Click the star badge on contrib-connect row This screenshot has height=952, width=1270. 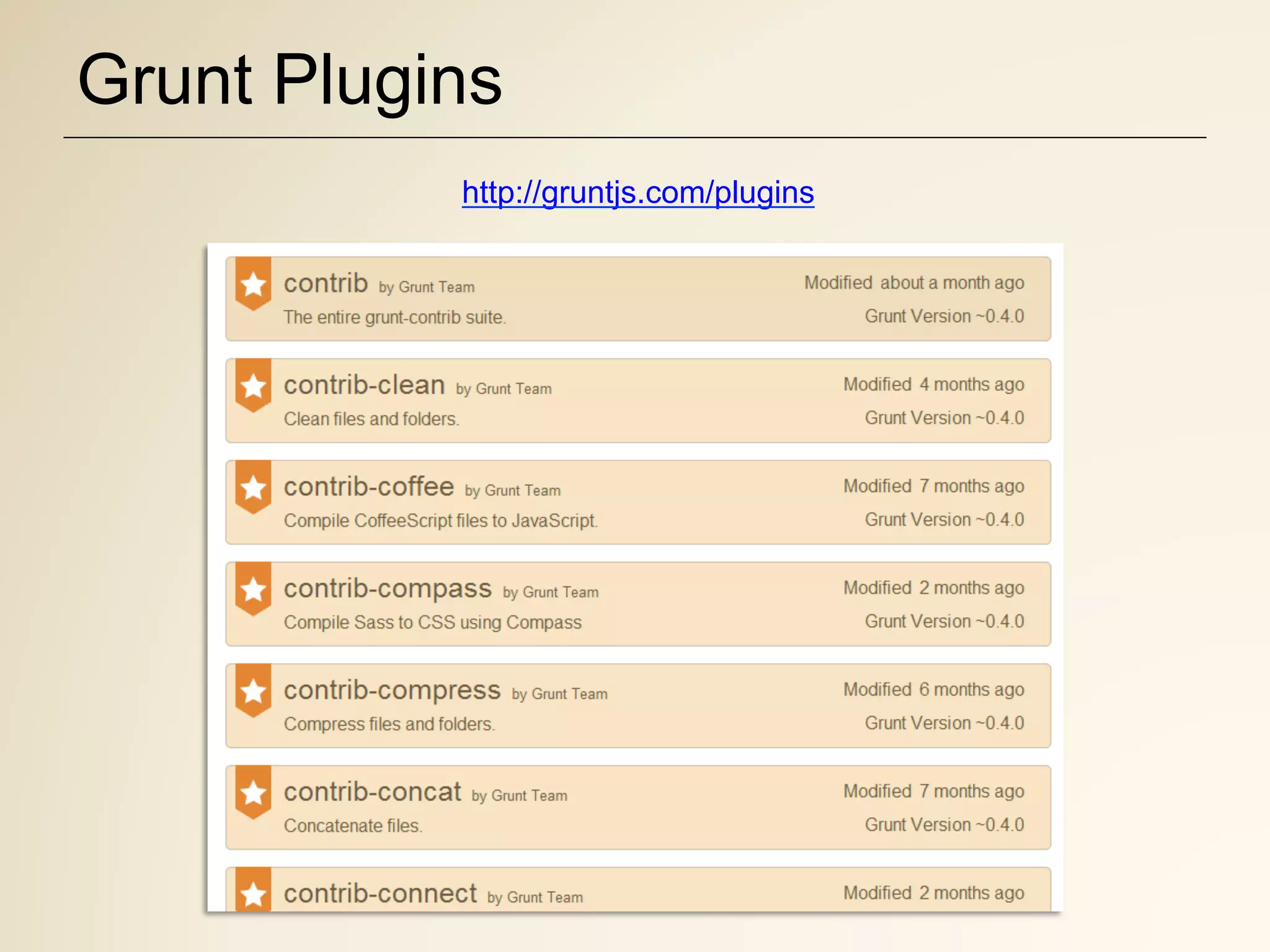(253, 889)
